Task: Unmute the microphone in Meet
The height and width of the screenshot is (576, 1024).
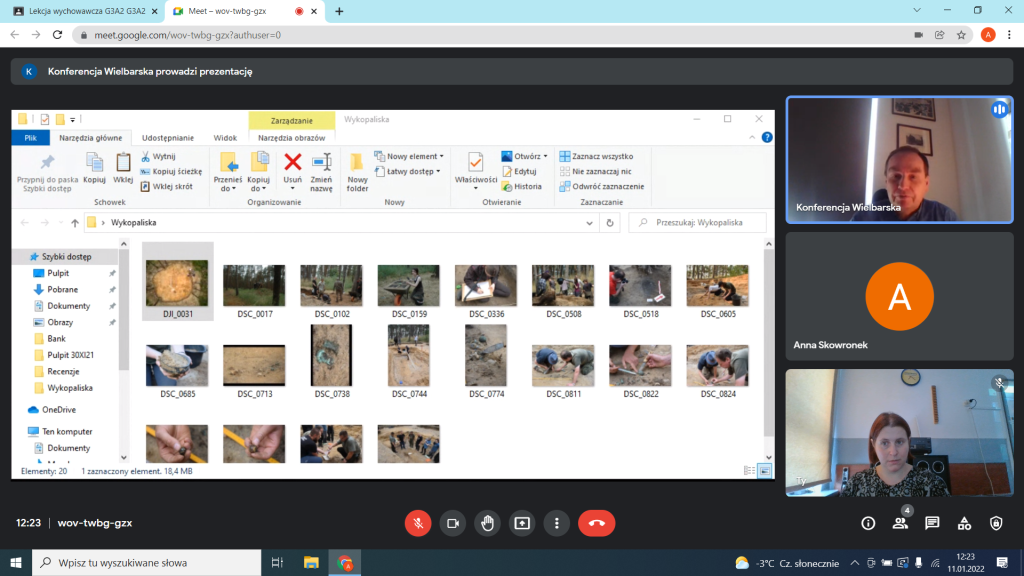Action: click(418, 523)
